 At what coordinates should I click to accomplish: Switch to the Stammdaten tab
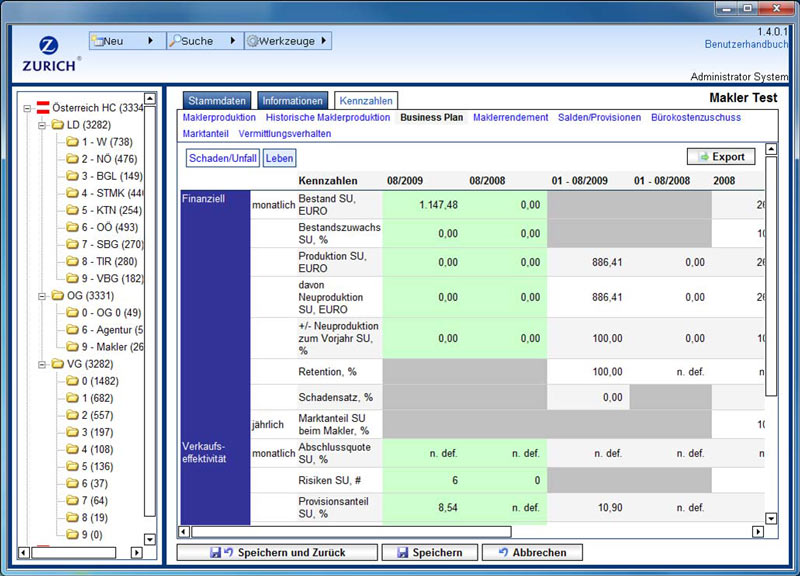pos(216,100)
